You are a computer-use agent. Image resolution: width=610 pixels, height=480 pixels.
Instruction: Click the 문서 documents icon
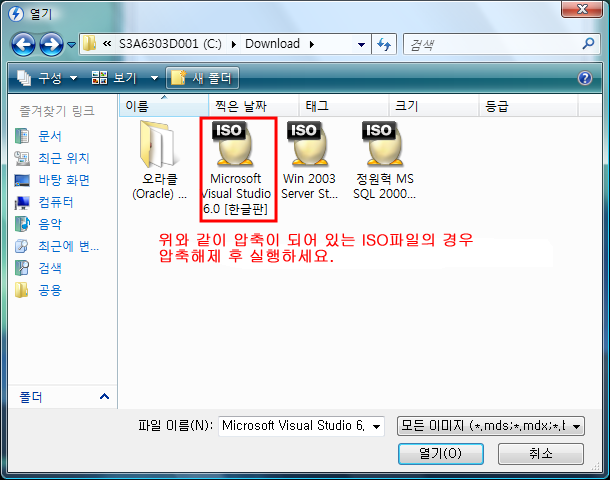(22, 136)
